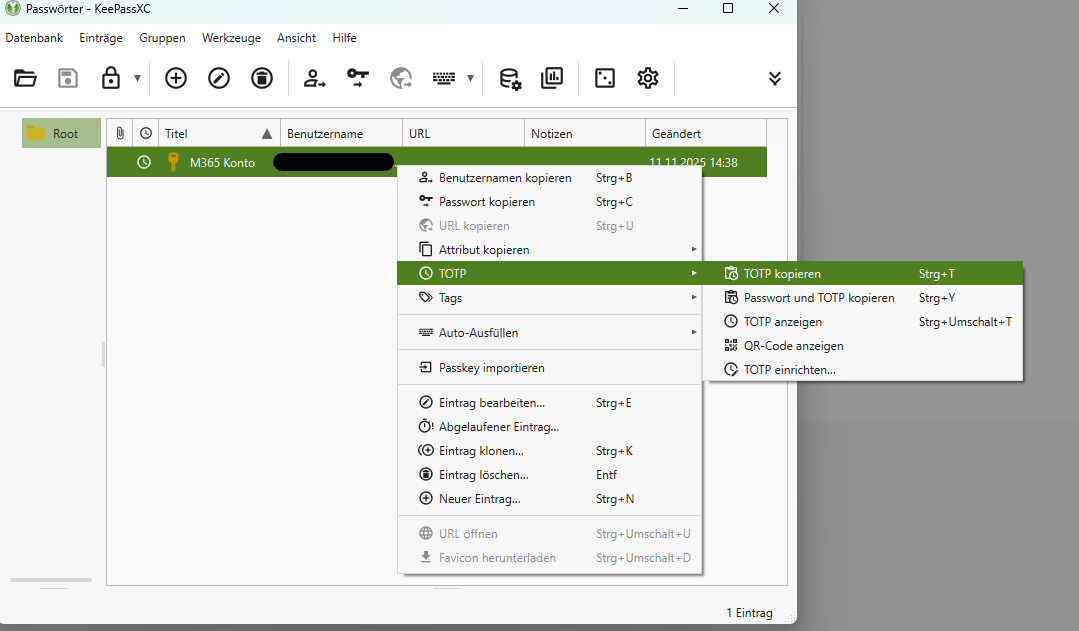
Task: Open application settings gear icon
Action: 648,78
